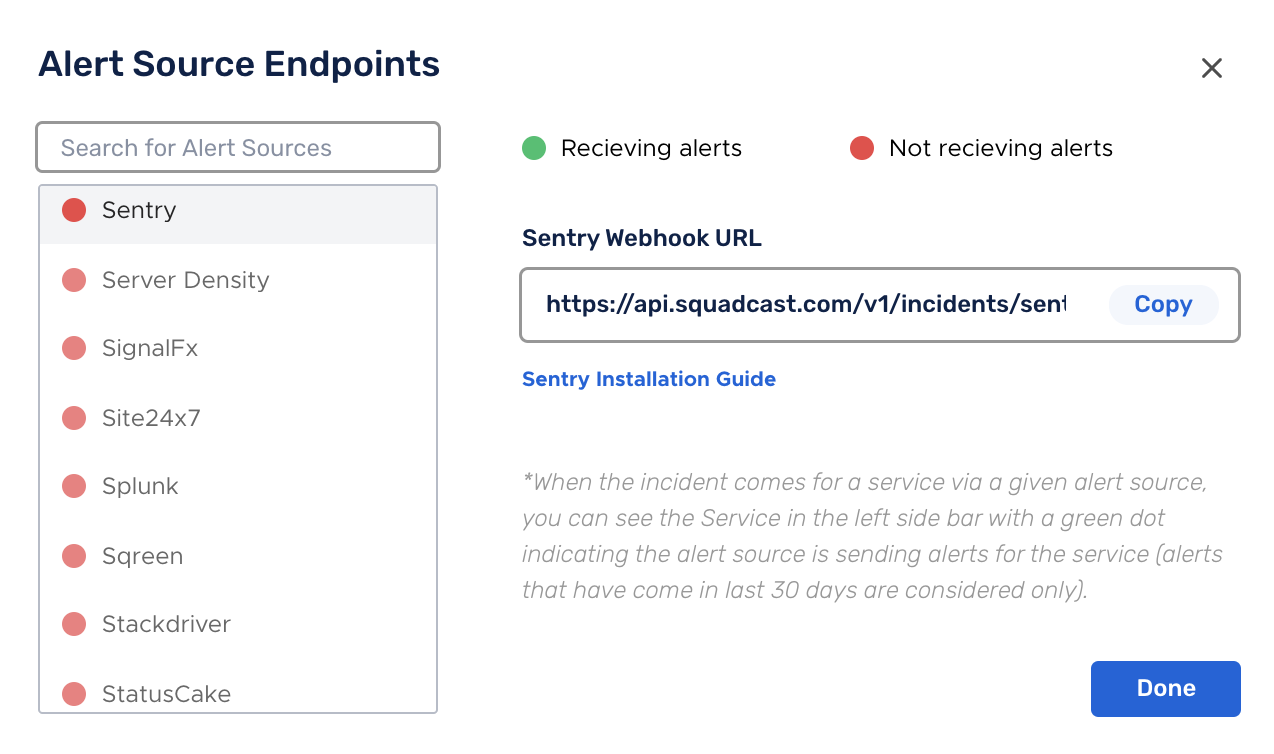
Task: Click the red dot next to Sqreen
Action: point(74,556)
